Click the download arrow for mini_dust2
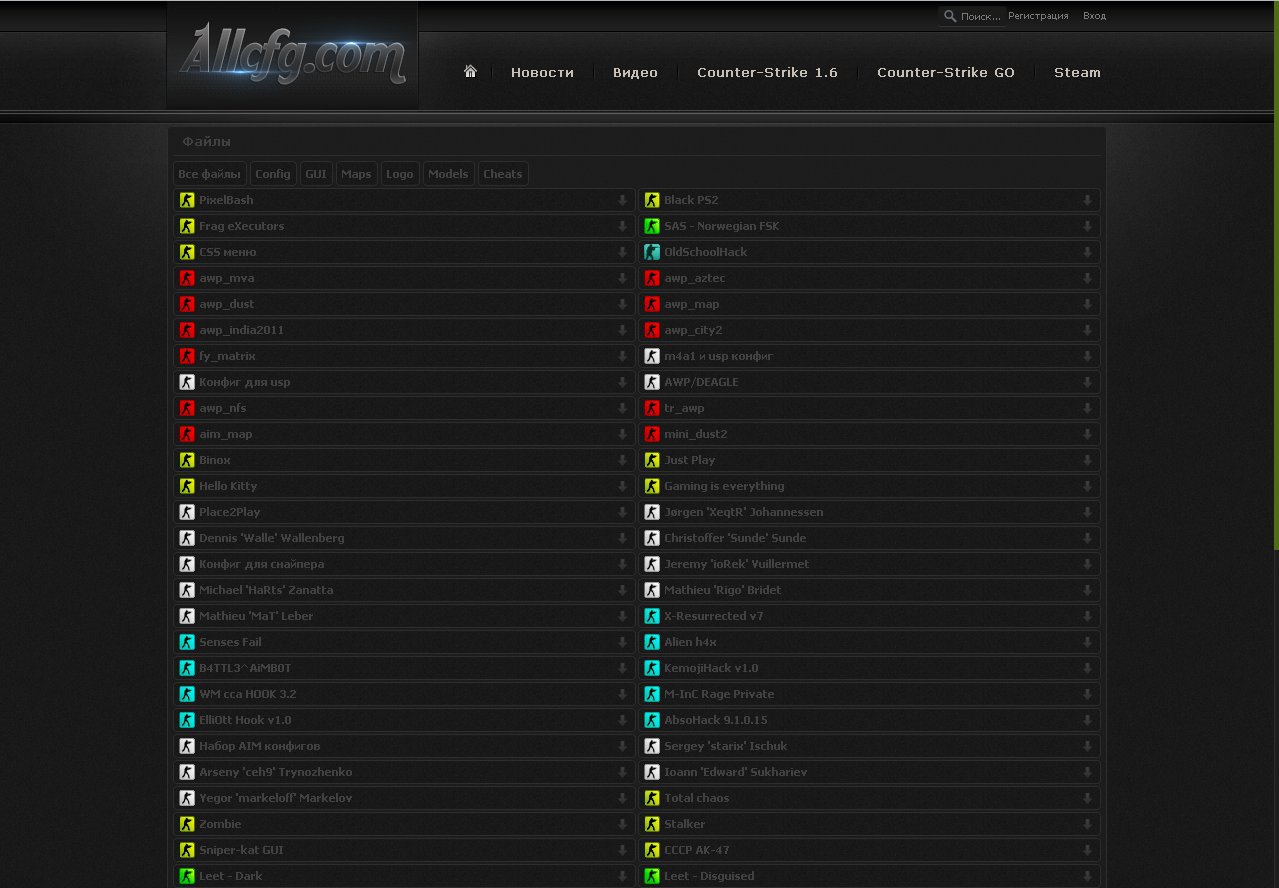This screenshot has width=1279, height=888. tap(1087, 434)
